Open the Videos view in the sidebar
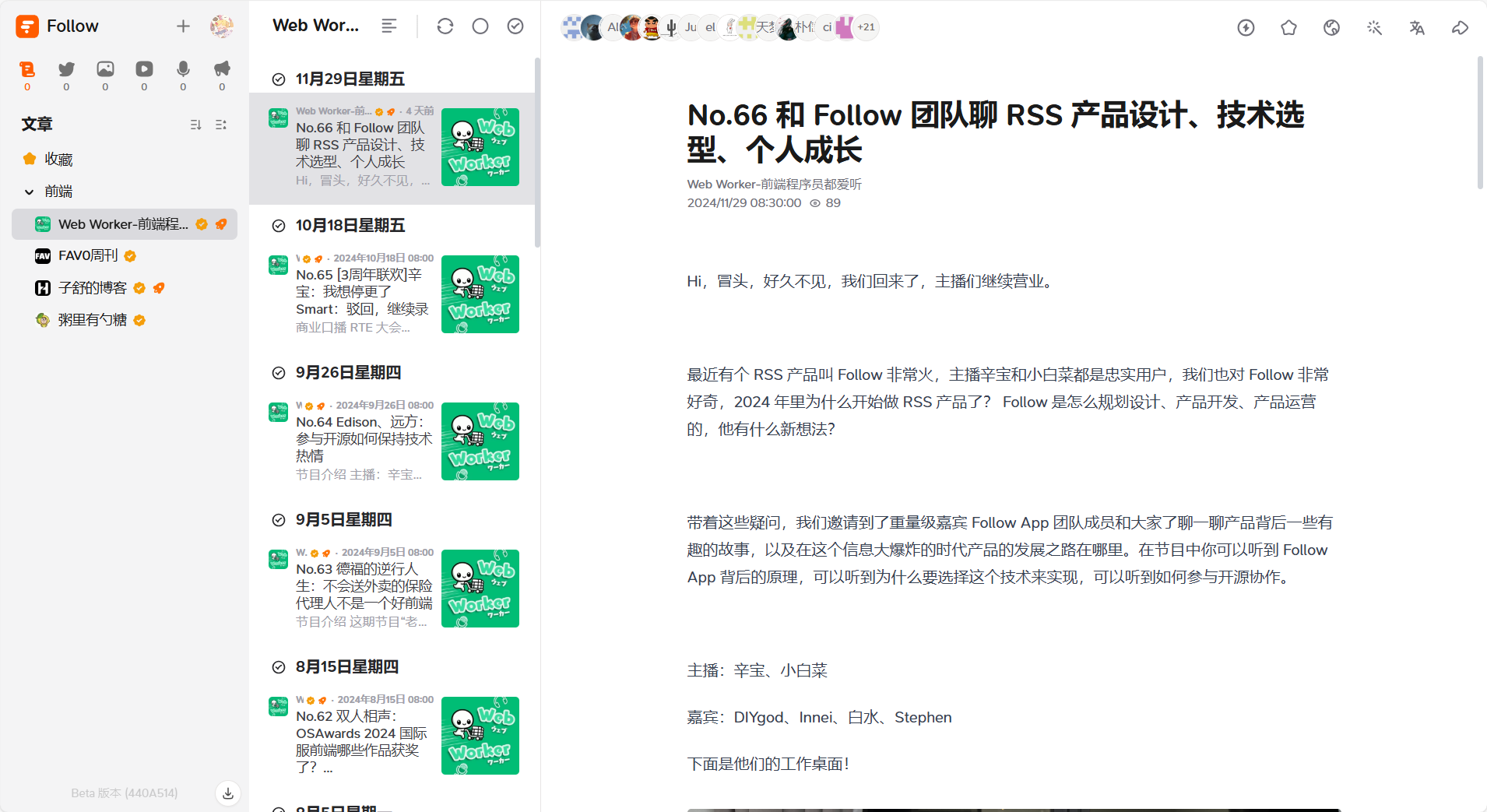This screenshot has height=812, width=1487. click(144, 69)
